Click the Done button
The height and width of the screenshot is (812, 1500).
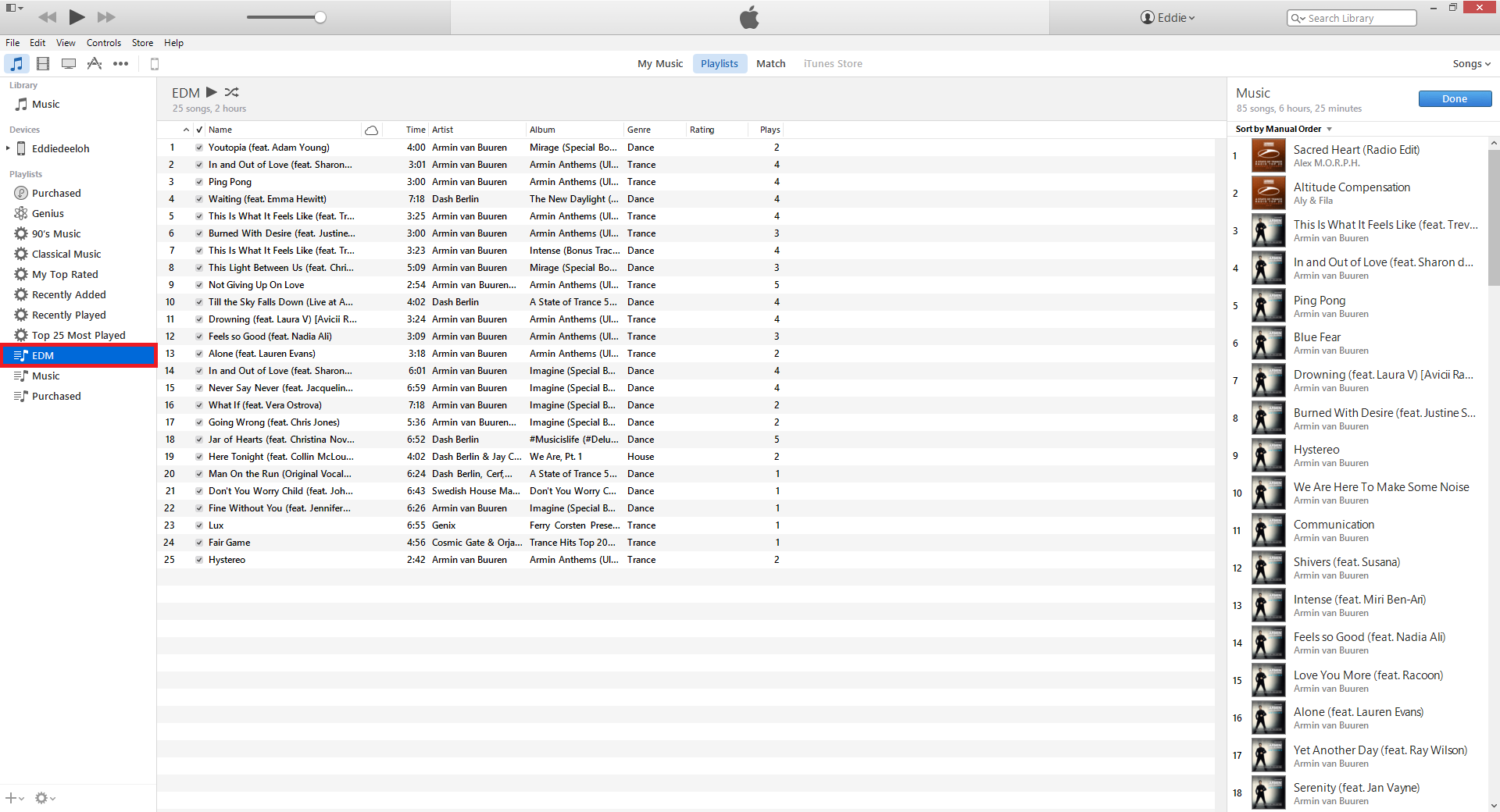tap(1455, 98)
